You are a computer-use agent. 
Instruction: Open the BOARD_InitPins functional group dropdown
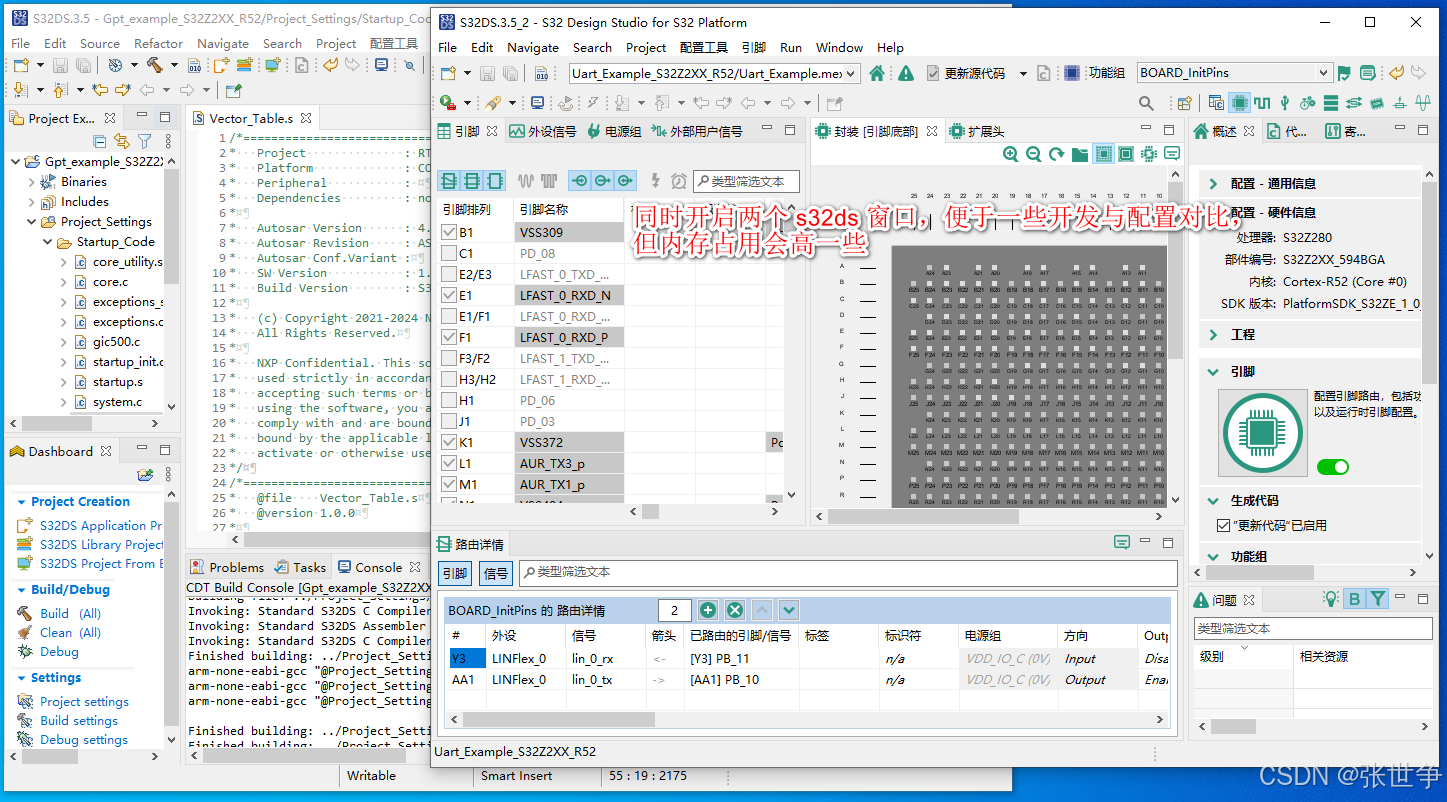pos(1324,73)
